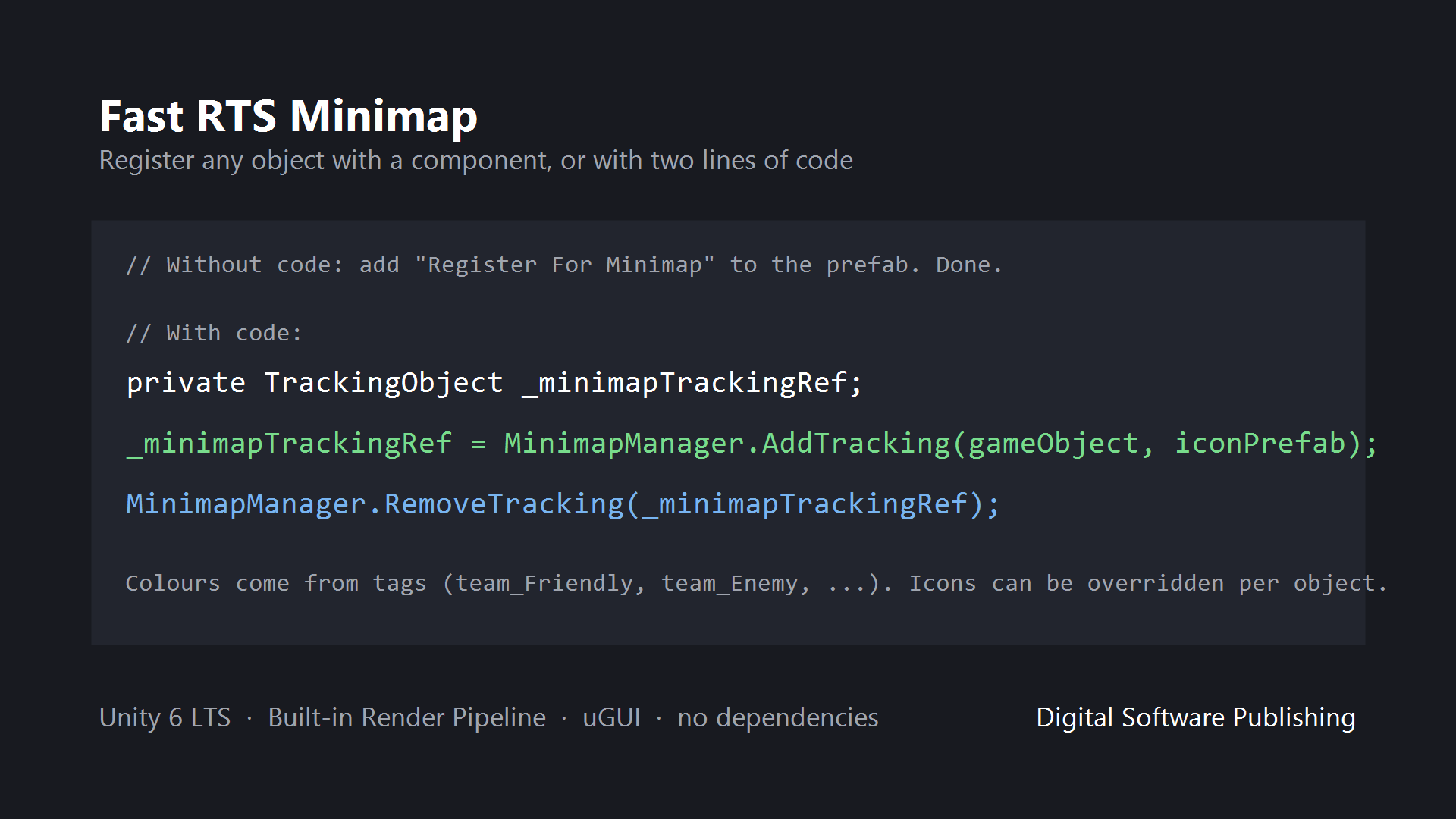Open the Digital Software Publishing credit
1456x819 pixels.
point(1196,717)
